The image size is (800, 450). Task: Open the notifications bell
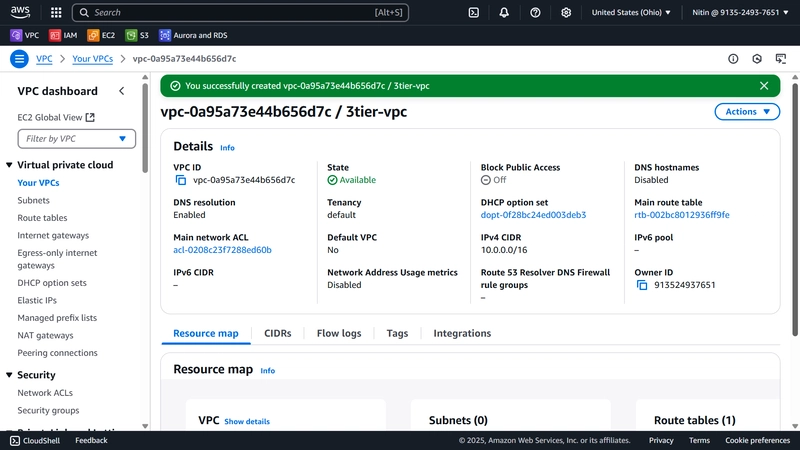pyautogui.click(x=504, y=13)
